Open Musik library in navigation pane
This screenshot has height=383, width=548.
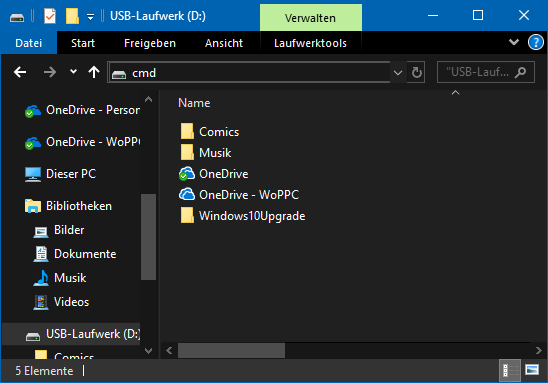[x=59, y=278]
